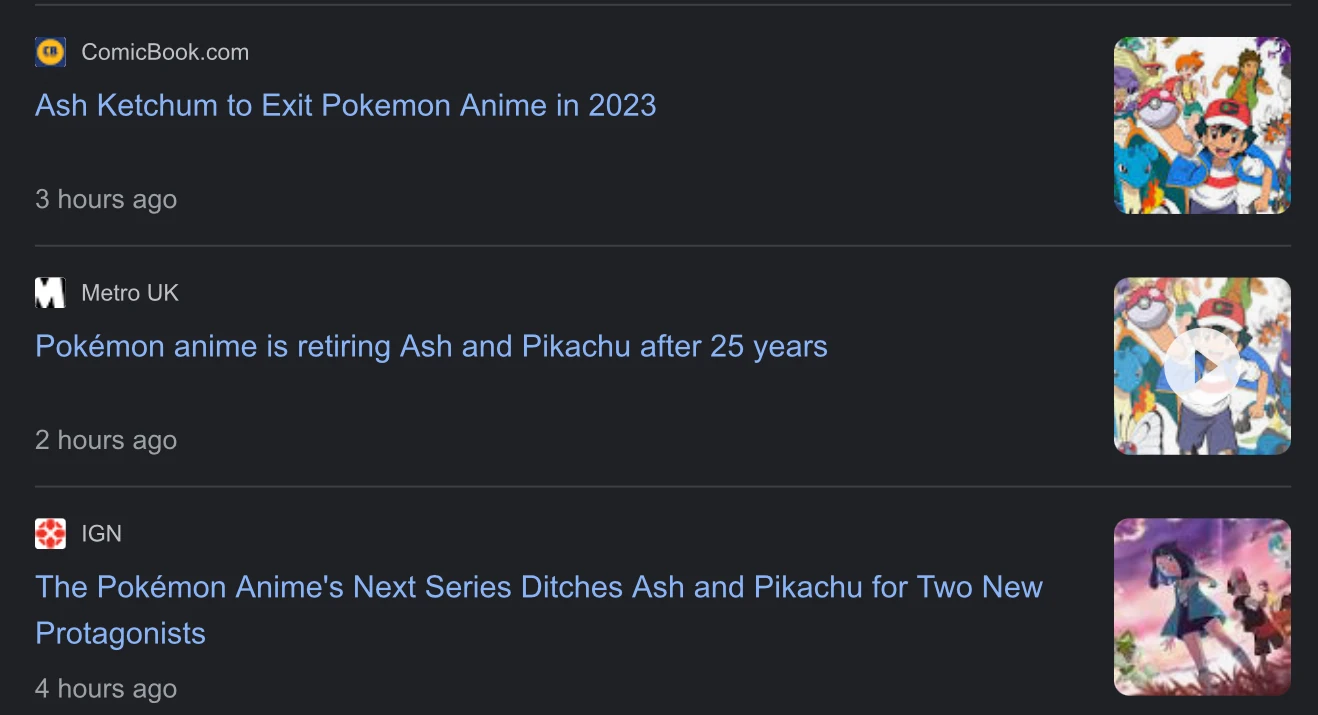Click the "2 hours ago" timestamp
1318x715 pixels.
(x=106, y=440)
